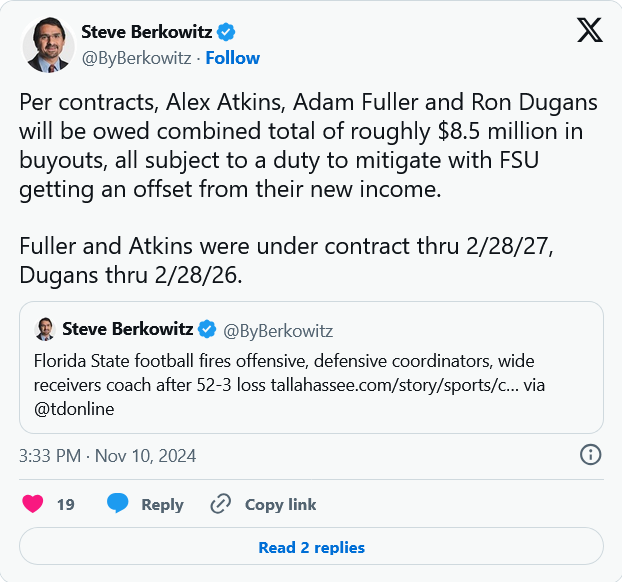Follow @ByBerkowitz via Follow link
The width and height of the screenshot is (622, 582).
coord(232,58)
